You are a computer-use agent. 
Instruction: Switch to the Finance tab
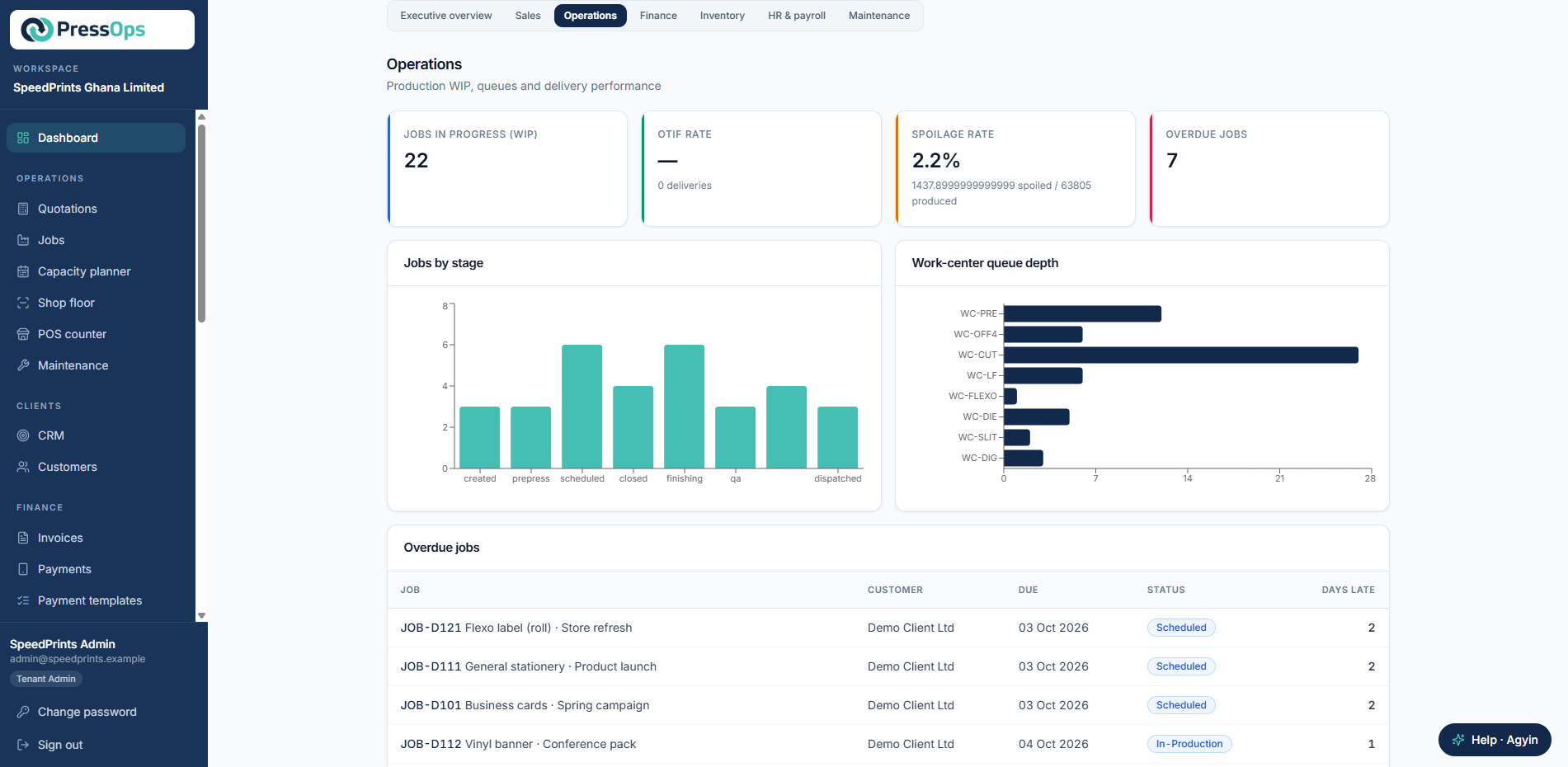(658, 16)
